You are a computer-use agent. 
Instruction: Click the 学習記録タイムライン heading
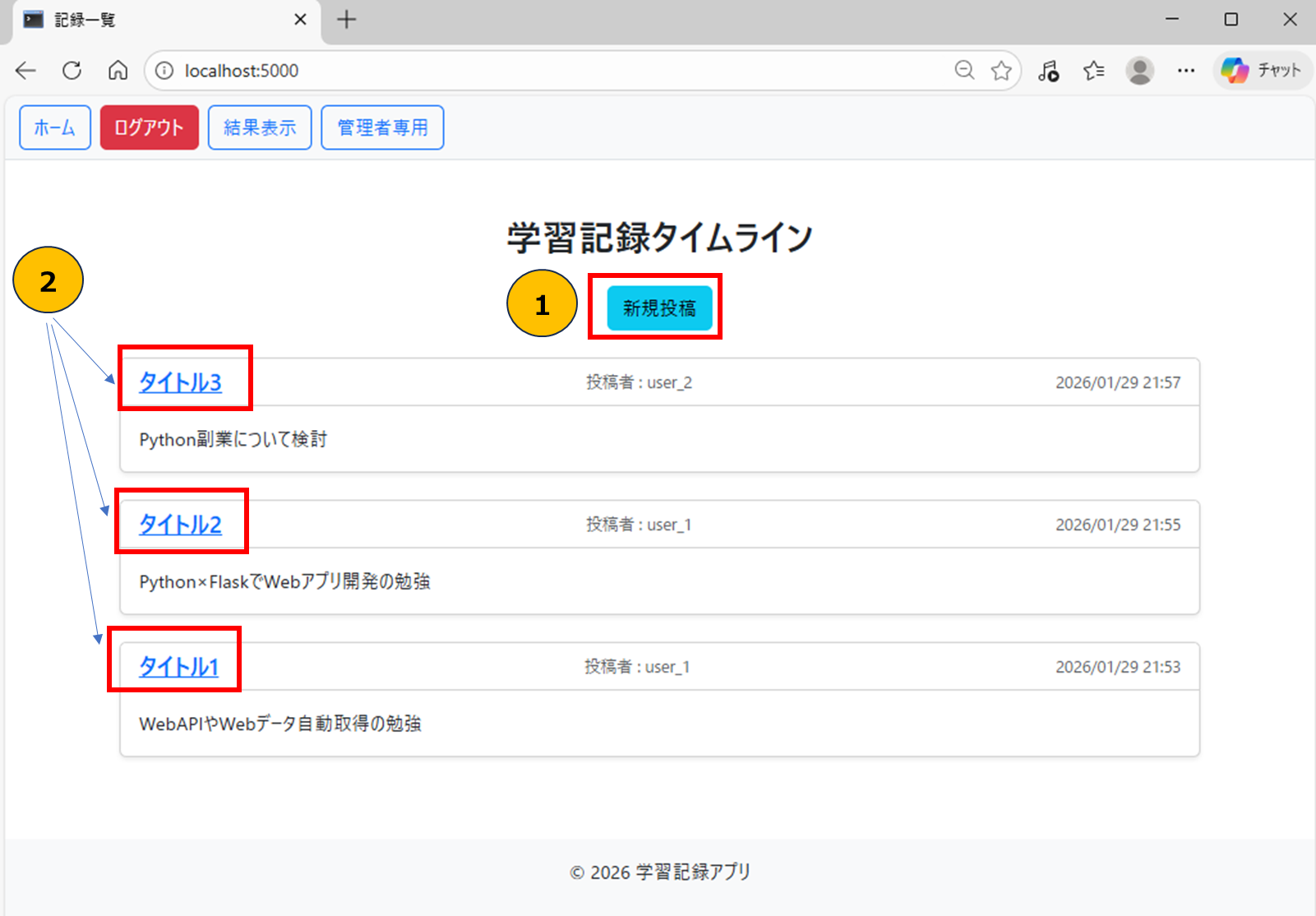pos(659,238)
